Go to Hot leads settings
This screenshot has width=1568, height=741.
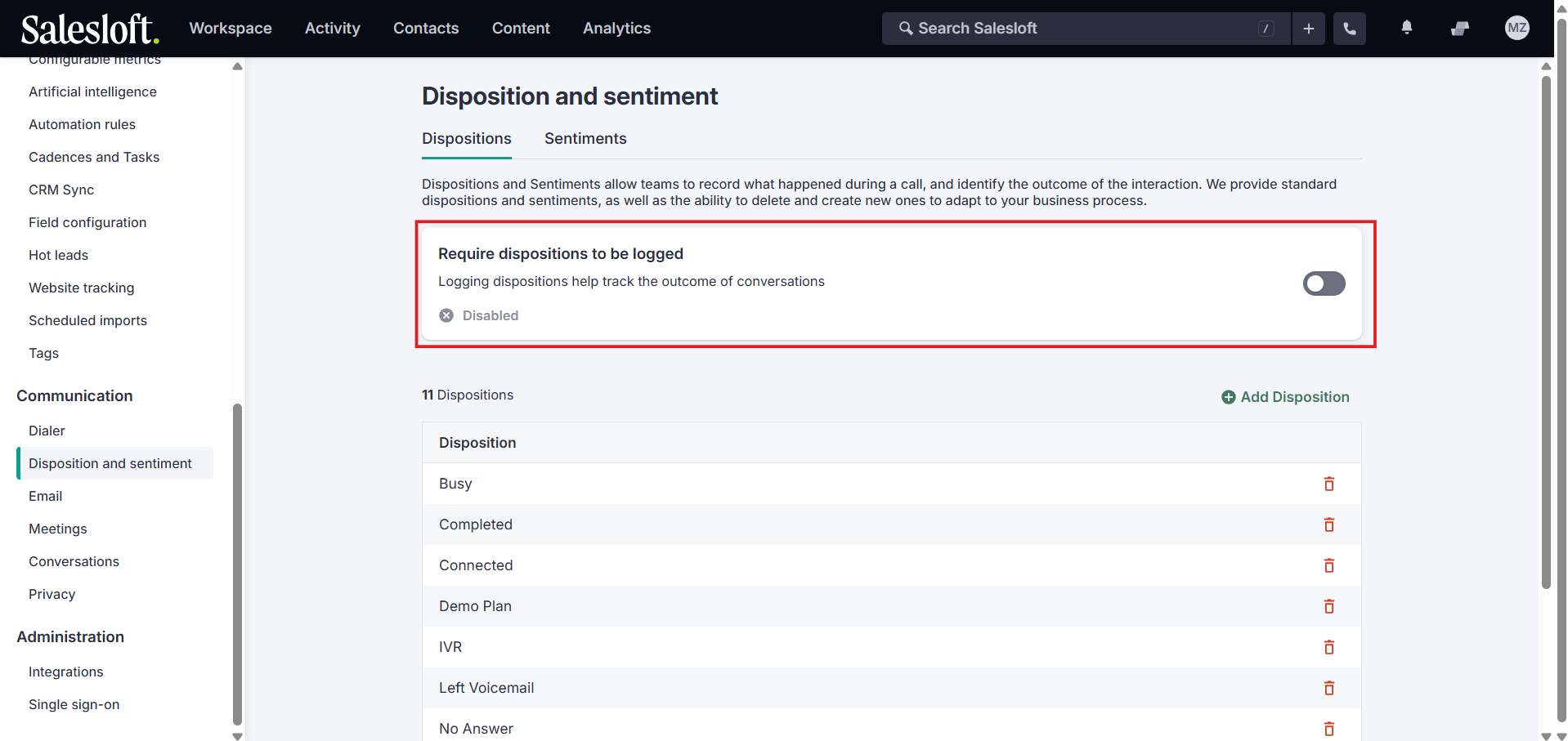[x=58, y=255]
